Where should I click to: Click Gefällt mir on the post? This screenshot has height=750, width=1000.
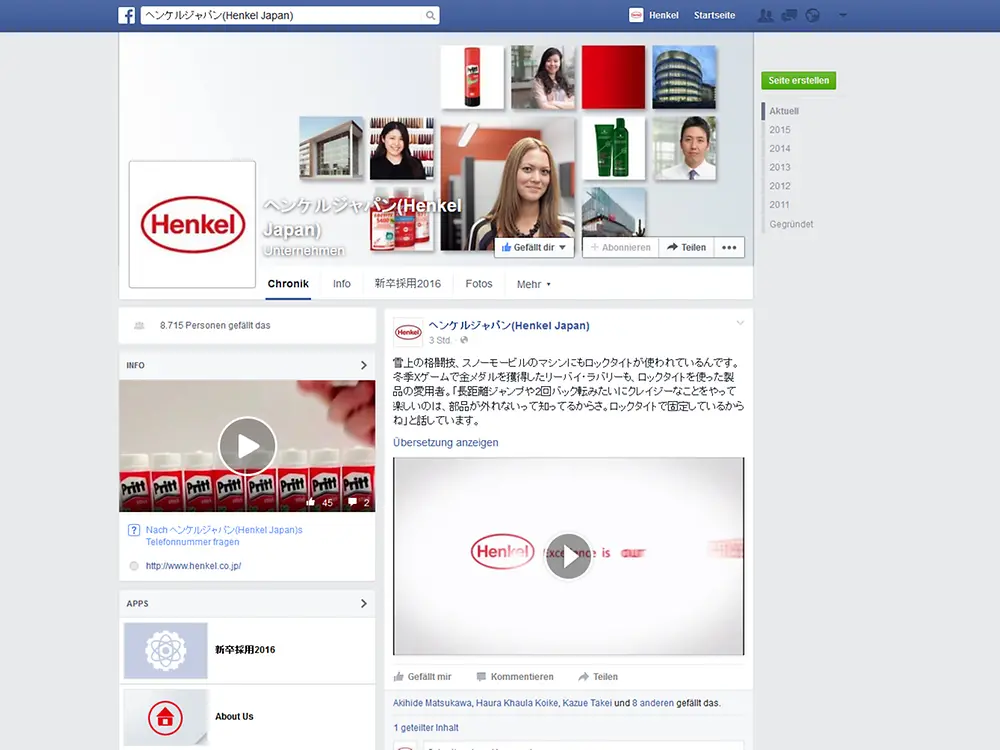pos(423,677)
